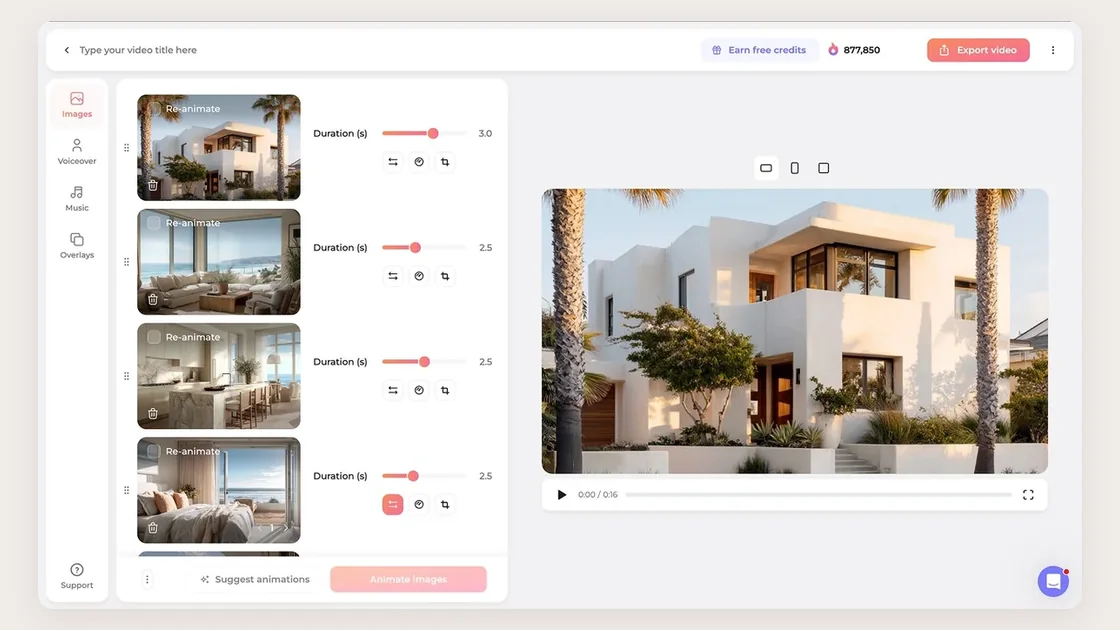Play the video preview
Screen dimensions: 1120x630
pos(561,494)
